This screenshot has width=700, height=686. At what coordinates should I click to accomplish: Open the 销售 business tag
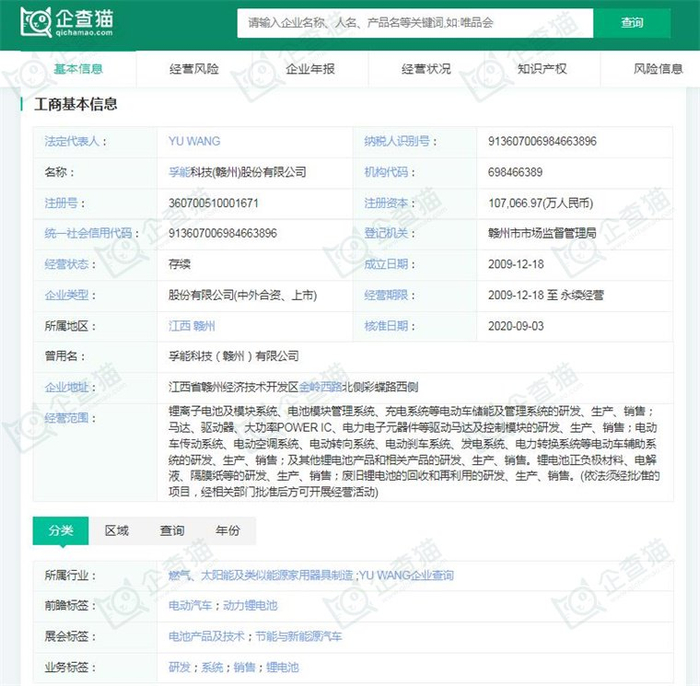[245, 667]
